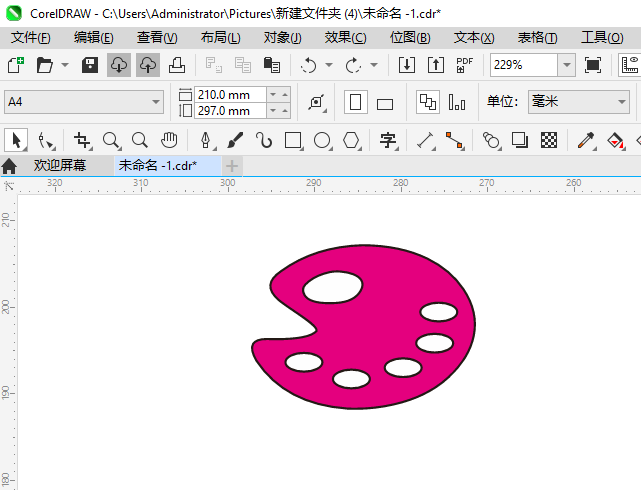Click the Cut icon
The height and width of the screenshot is (490, 641).
(x=214, y=65)
